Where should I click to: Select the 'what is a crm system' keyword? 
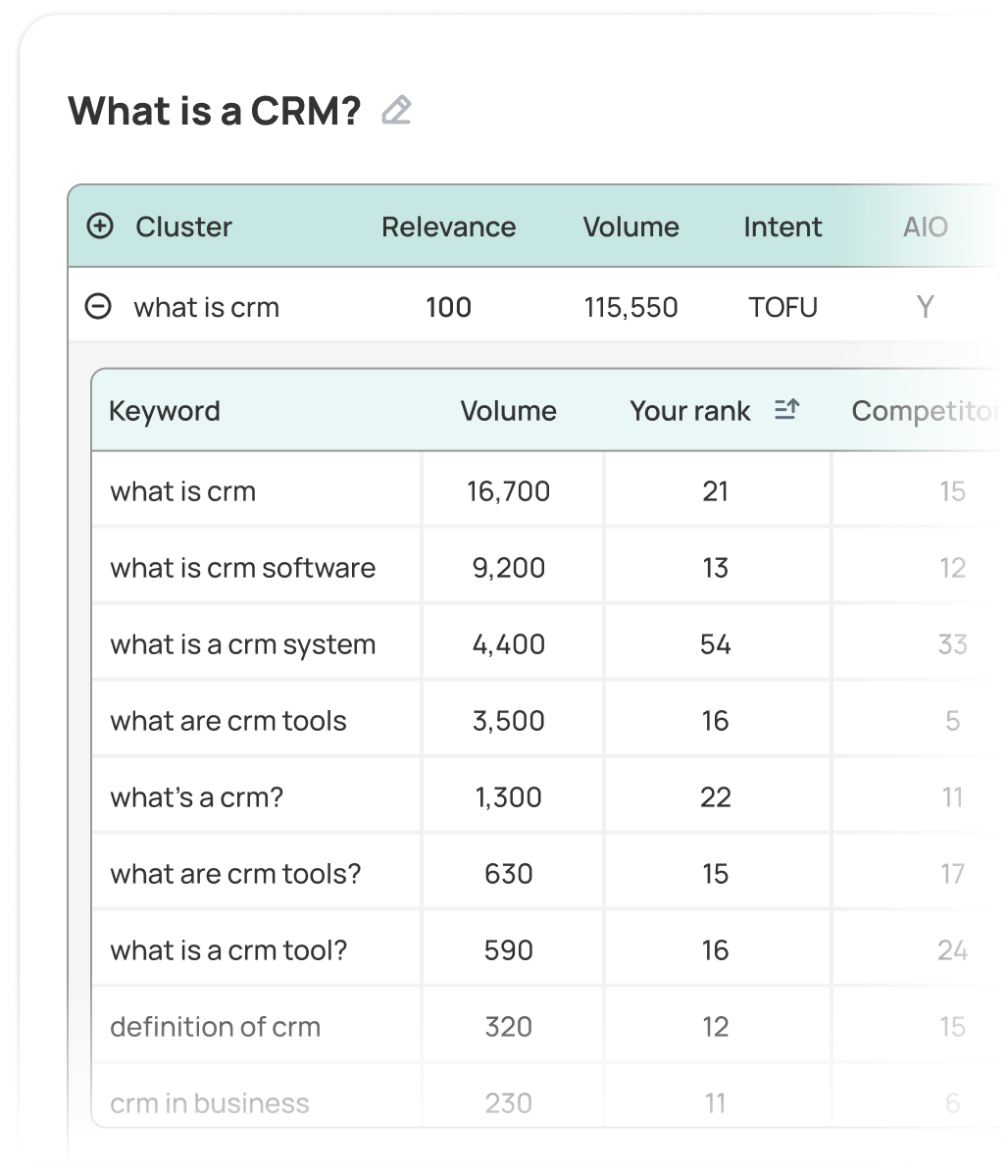[x=242, y=644]
